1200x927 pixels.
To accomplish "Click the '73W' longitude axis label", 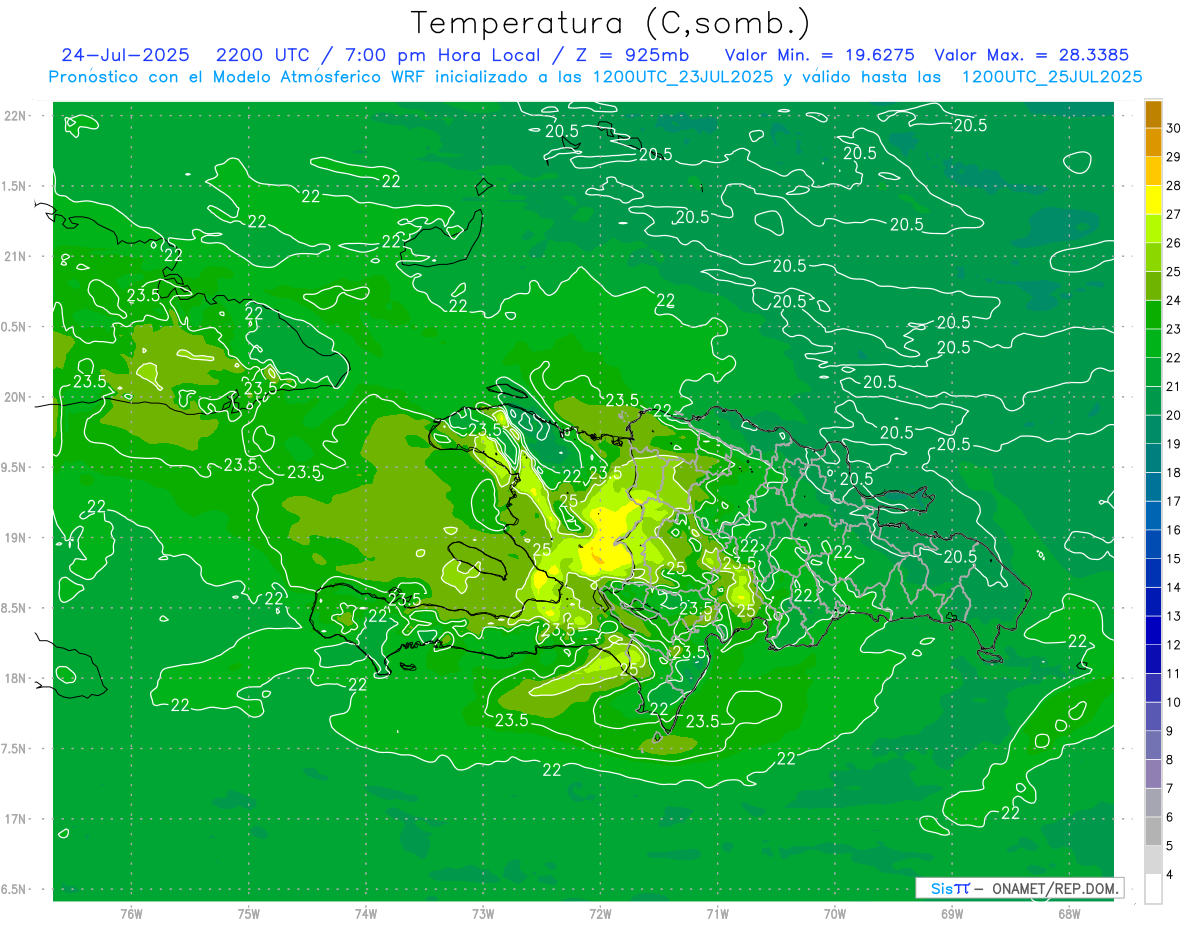I will (483, 913).
